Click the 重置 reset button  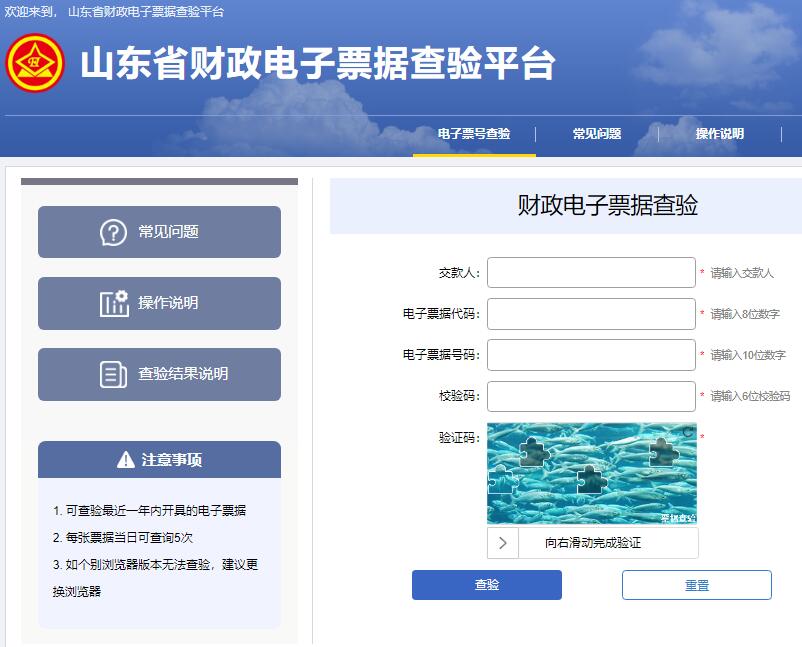coord(697,585)
